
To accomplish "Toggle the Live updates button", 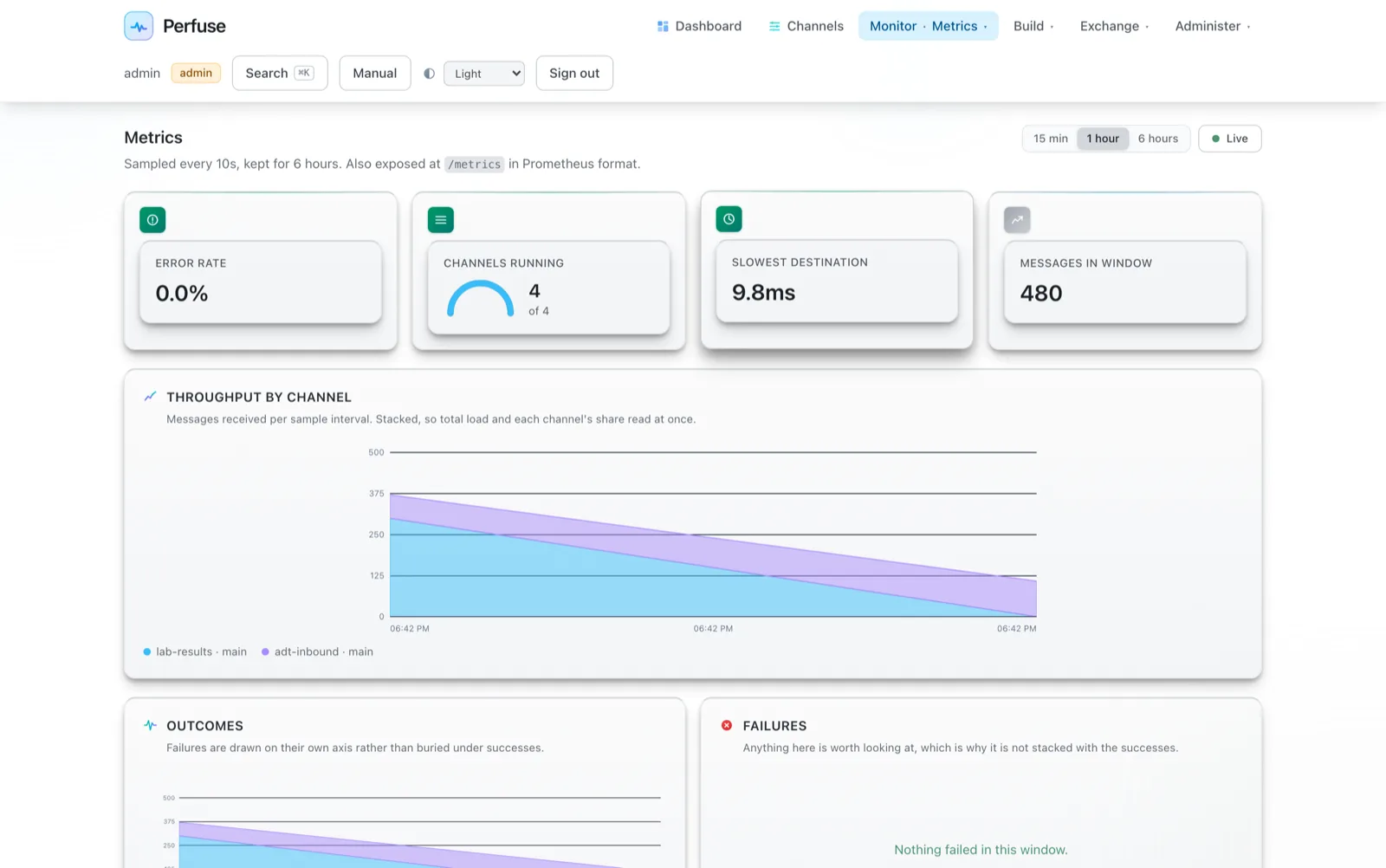I will click(1230, 139).
